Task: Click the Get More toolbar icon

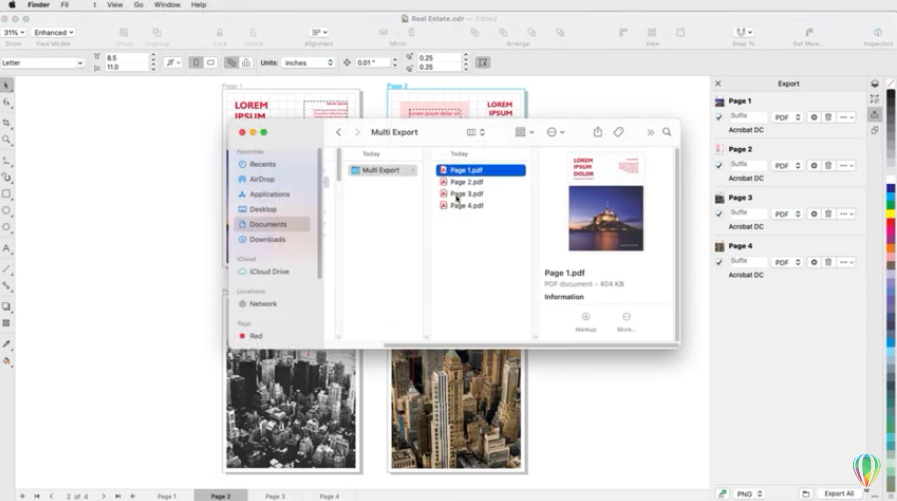Action: [809, 33]
